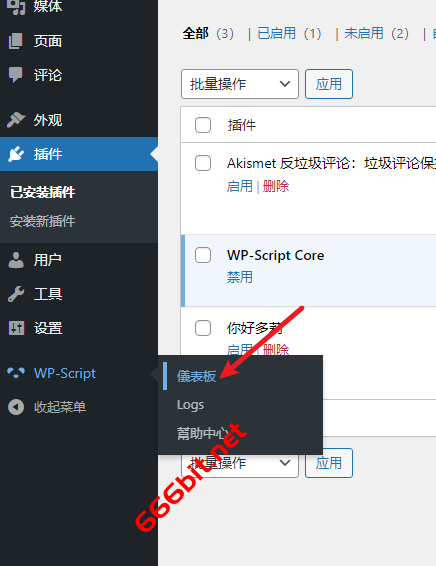The width and height of the screenshot is (436, 566).
Task: Toggle the 你好多莉 plugin checkbox
Action: click(203, 328)
